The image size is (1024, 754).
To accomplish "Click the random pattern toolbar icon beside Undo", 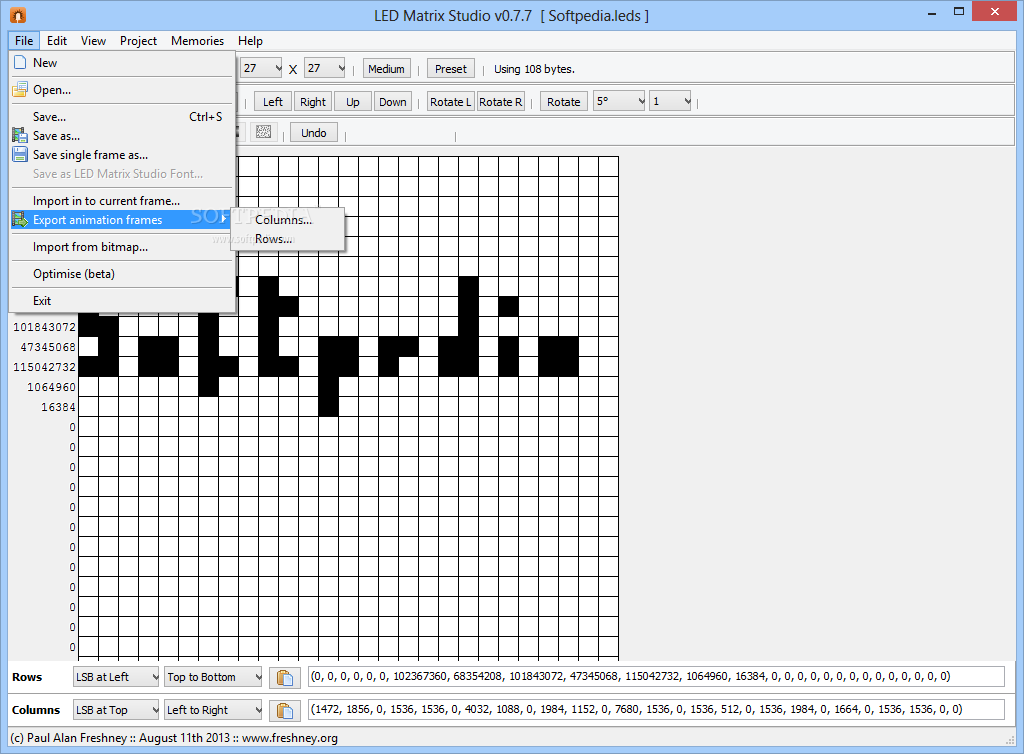I will coord(263,133).
